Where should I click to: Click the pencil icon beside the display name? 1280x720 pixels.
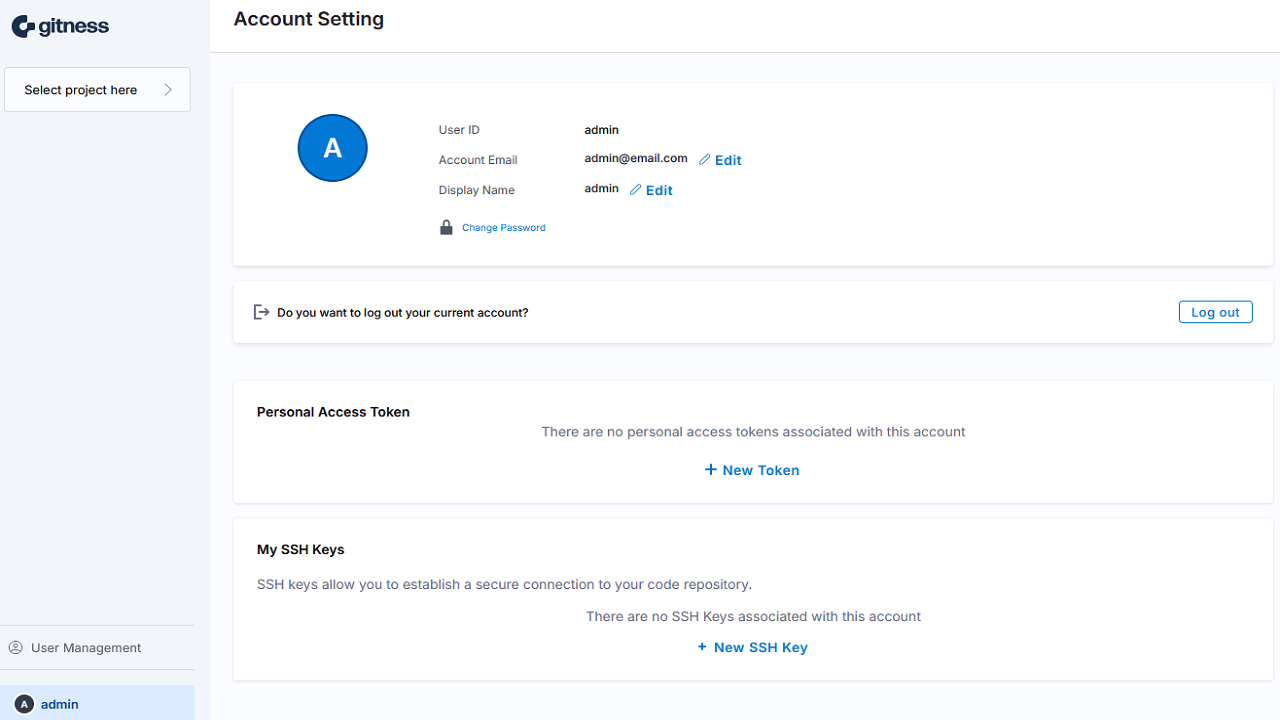pos(635,190)
